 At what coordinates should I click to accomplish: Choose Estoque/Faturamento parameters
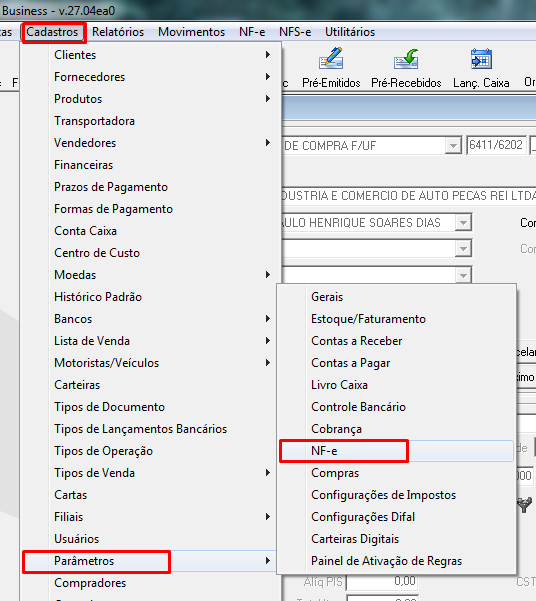tap(396, 319)
